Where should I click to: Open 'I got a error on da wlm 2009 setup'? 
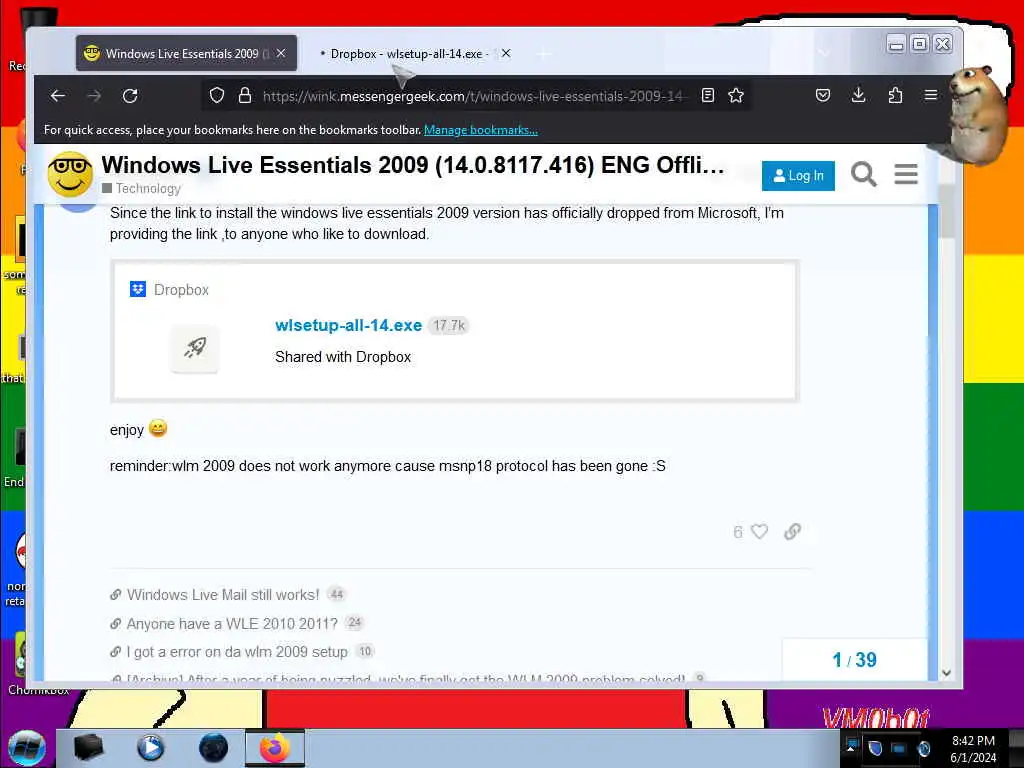point(237,652)
